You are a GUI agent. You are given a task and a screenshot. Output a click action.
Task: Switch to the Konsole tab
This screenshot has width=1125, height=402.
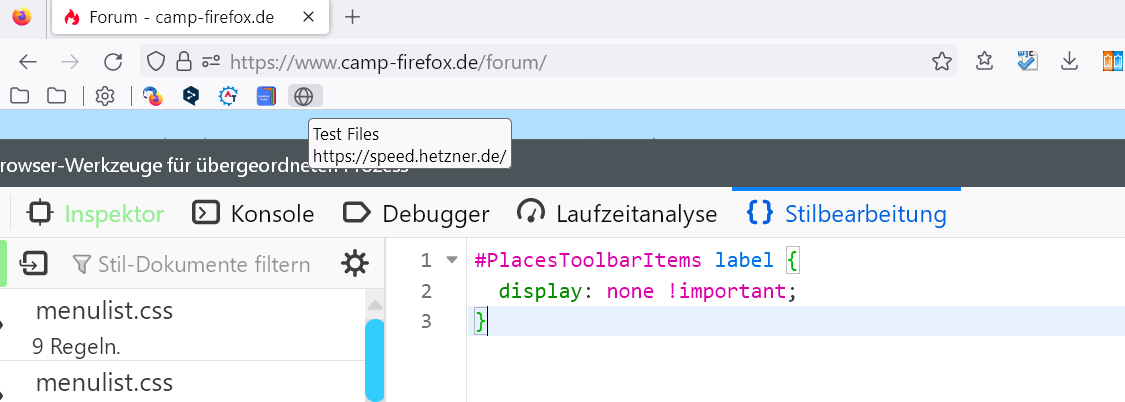pyautogui.click(x=253, y=213)
